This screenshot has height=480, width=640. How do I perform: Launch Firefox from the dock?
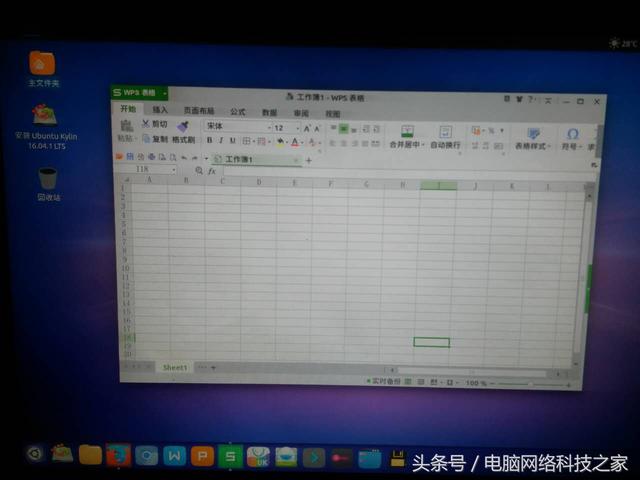click(x=118, y=455)
